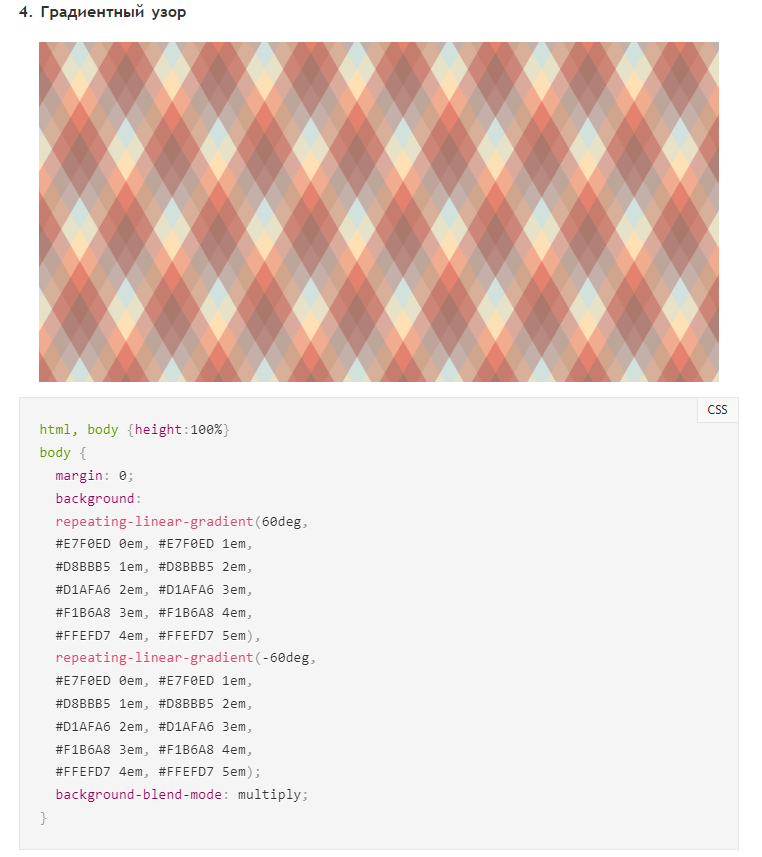Click 'repeating-linear-gradient(60deg,' line

coord(182,521)
